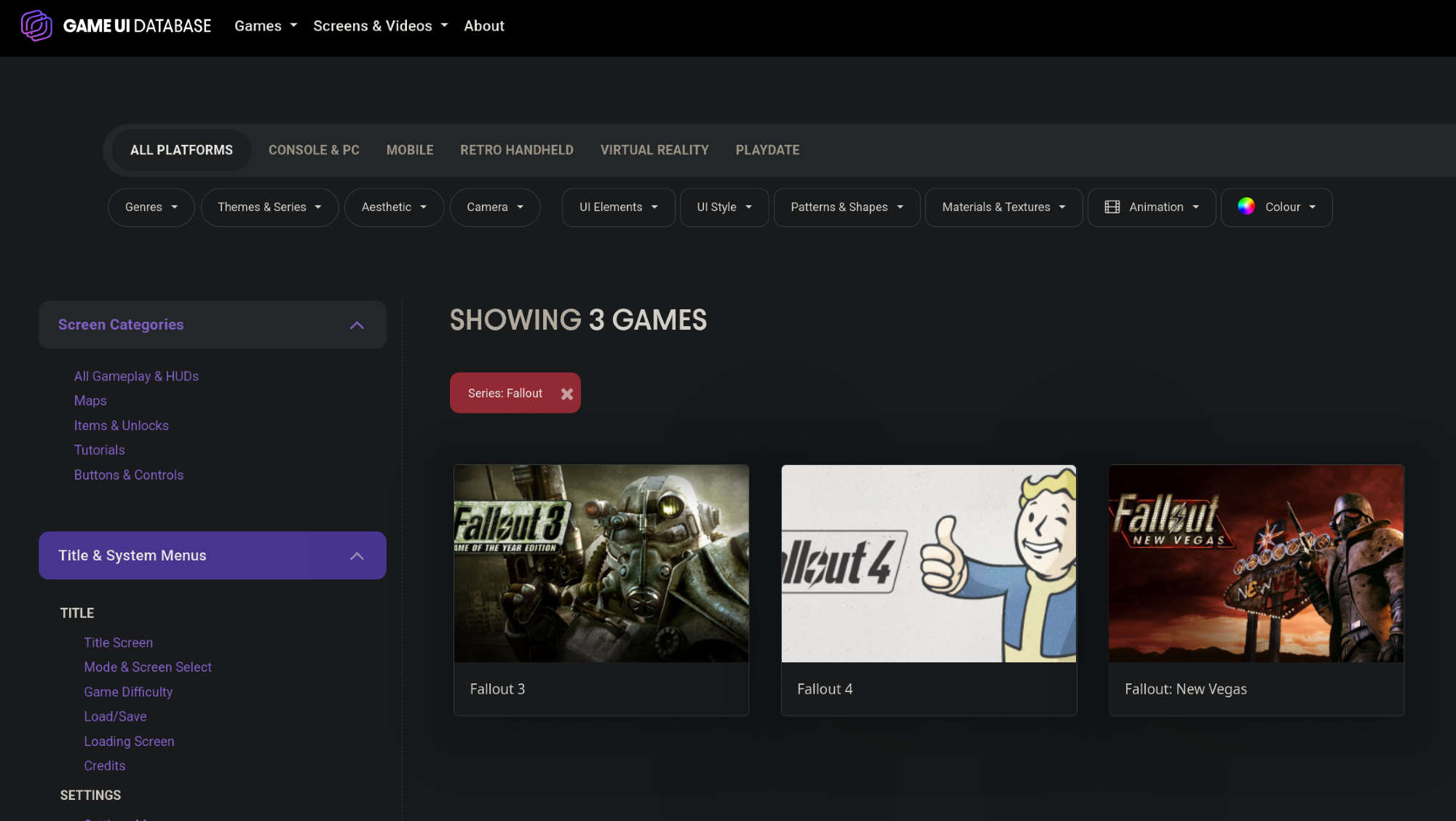1456x821 pixels.
Task: Open the Fallout: New Vegas card
Action: point(1256,590)
